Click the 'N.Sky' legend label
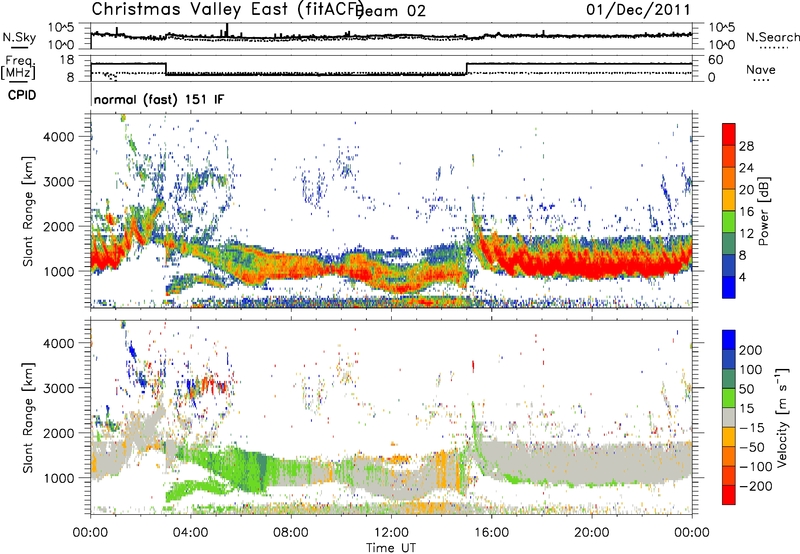Screen dimensions: 800x554 tap(19, 37)
